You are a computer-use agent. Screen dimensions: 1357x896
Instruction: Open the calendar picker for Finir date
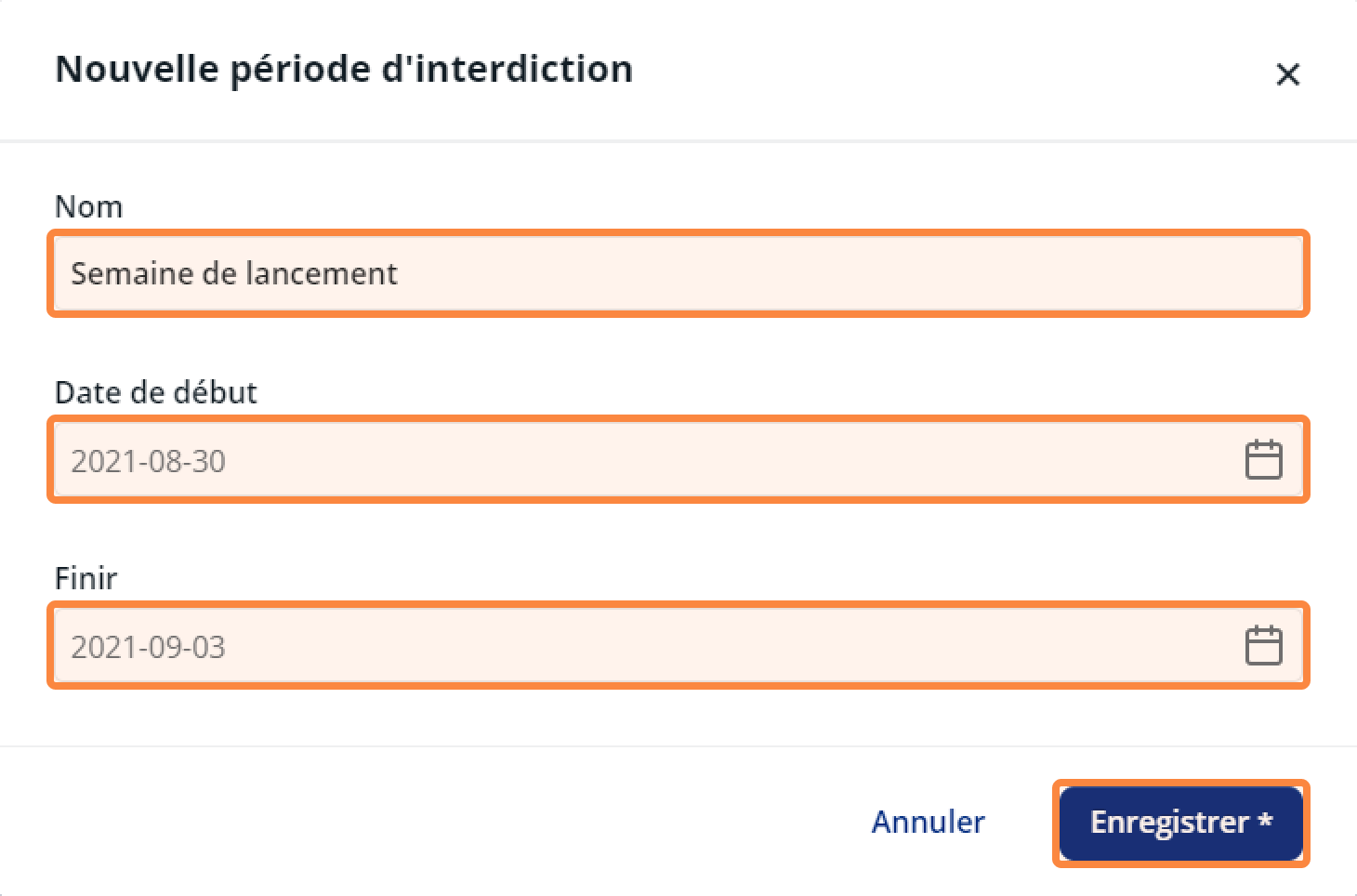[x=1263, y=646]
